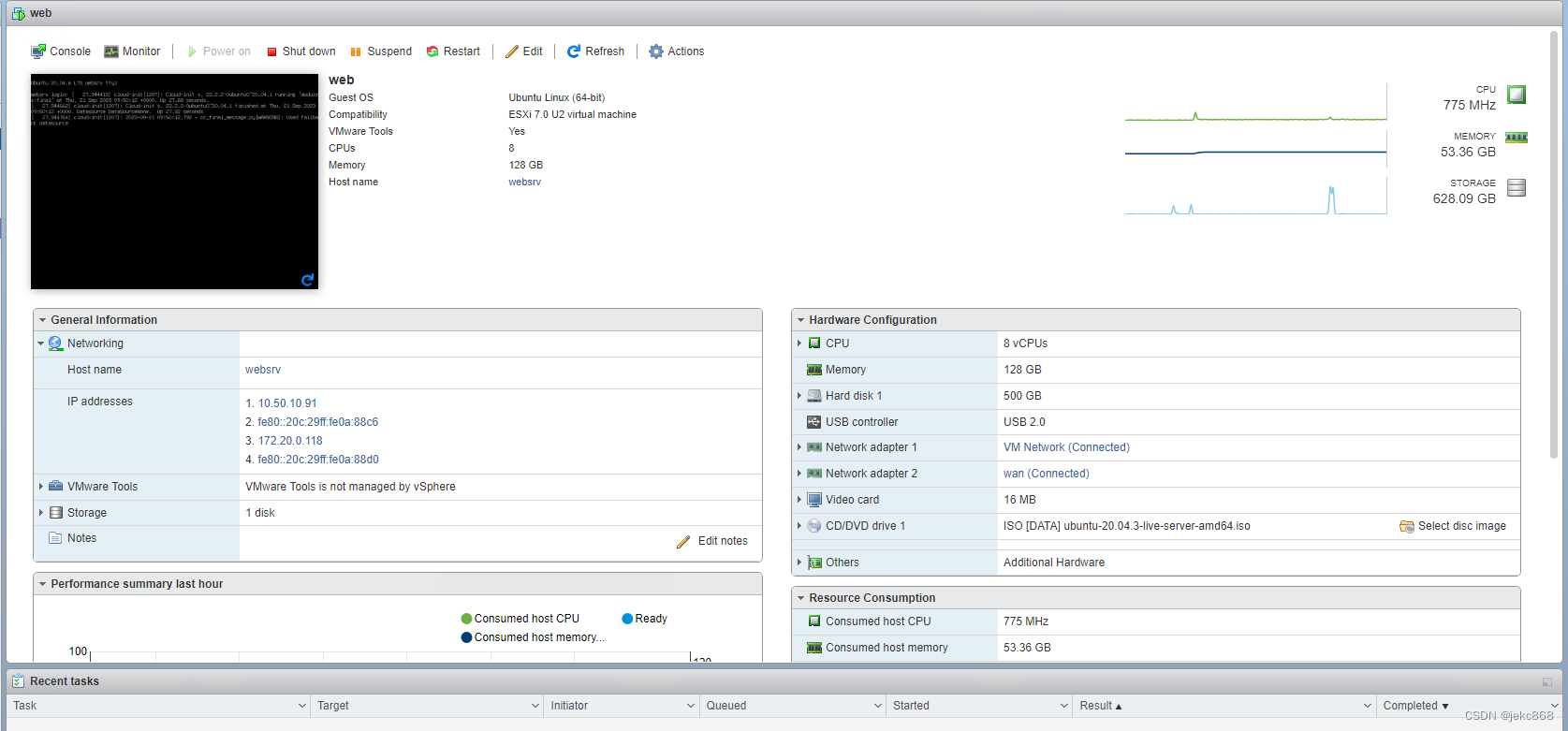The height and width of the screenshot is (731, 1568).
Task: Collapse the Resource Consumption panel
Action: coord(800,598)
